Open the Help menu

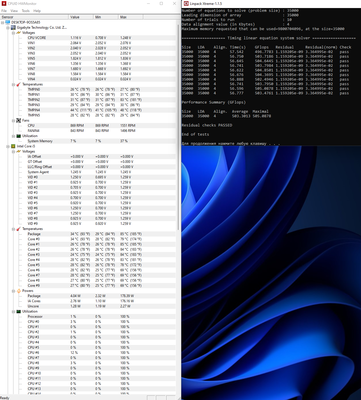pyautogui.click(x=37, y=11)
